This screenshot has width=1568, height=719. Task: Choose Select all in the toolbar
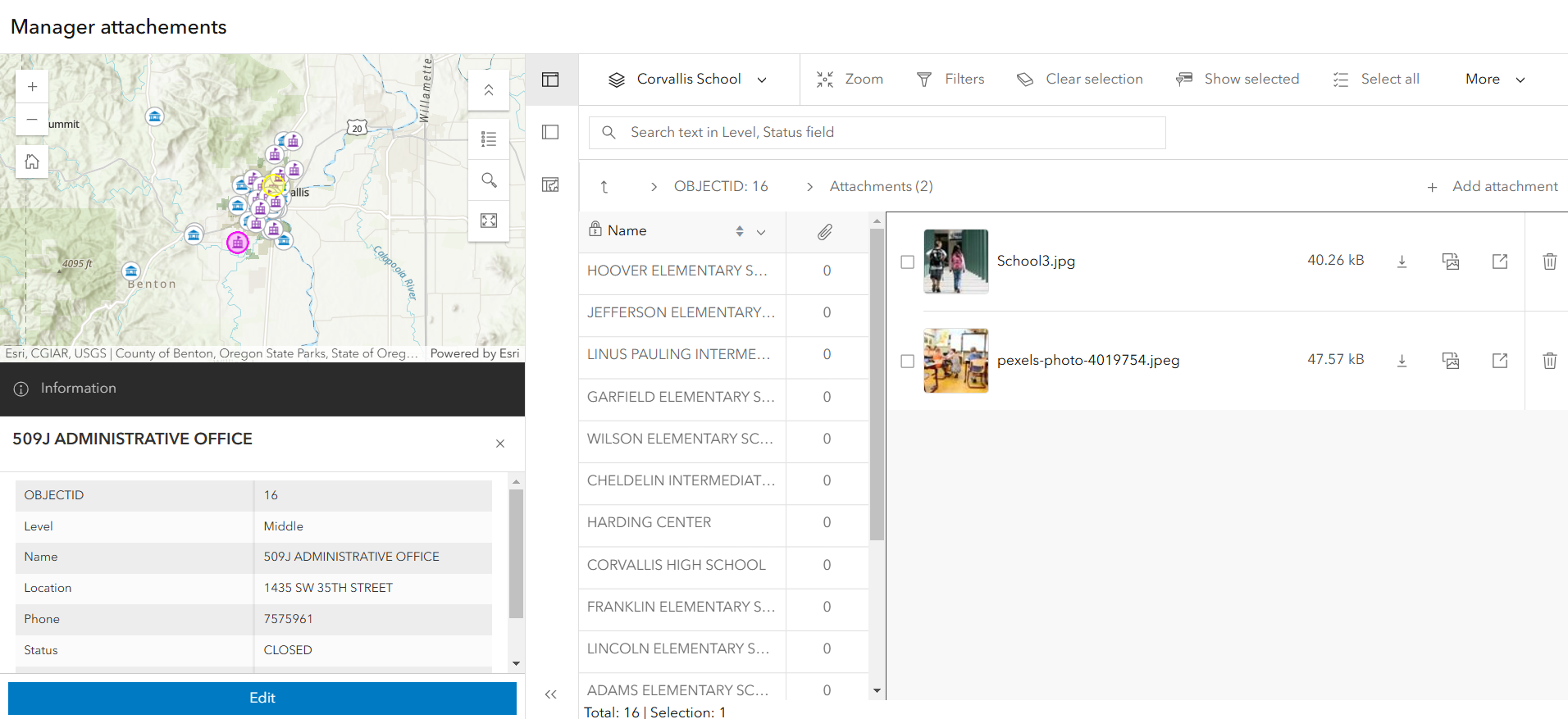click(1376, 80)
